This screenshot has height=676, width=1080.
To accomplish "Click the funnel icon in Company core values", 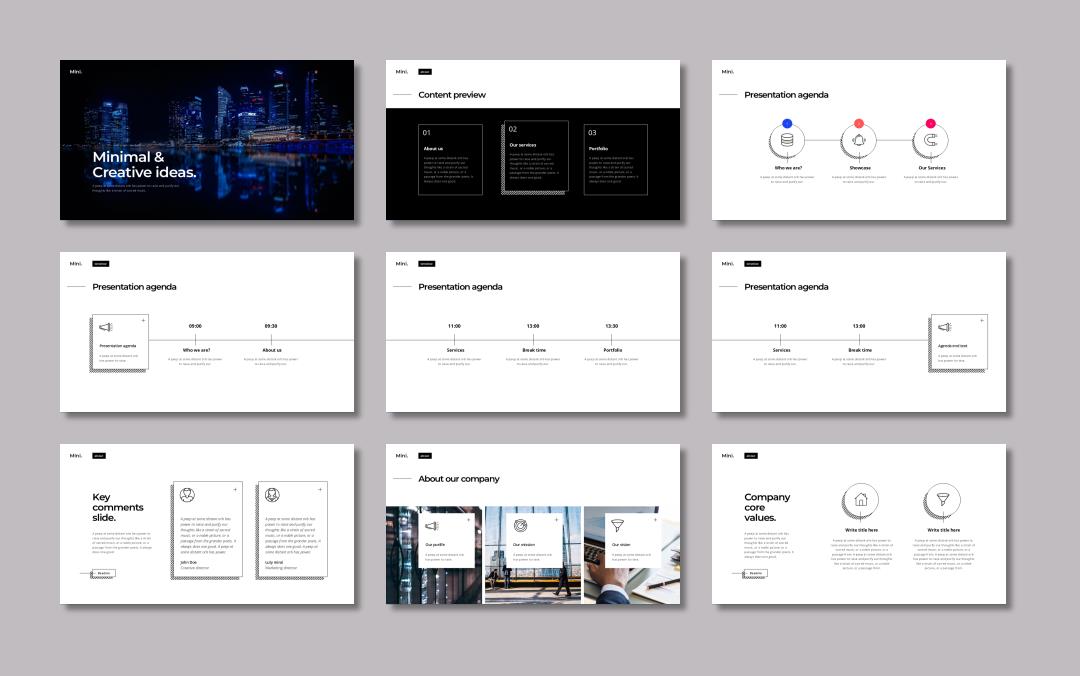I will (942, 500).
